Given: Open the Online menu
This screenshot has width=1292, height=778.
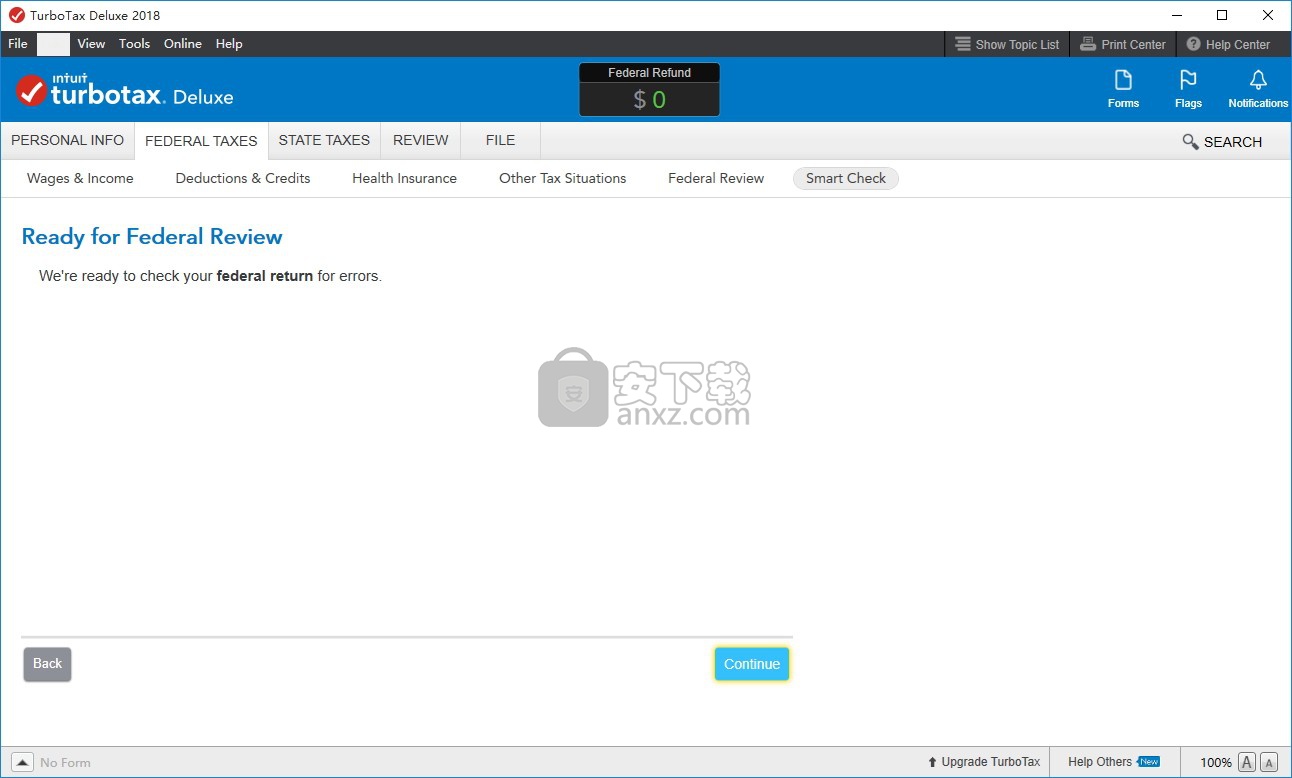Looking at the screenshot, I should (x=183, y=44).
